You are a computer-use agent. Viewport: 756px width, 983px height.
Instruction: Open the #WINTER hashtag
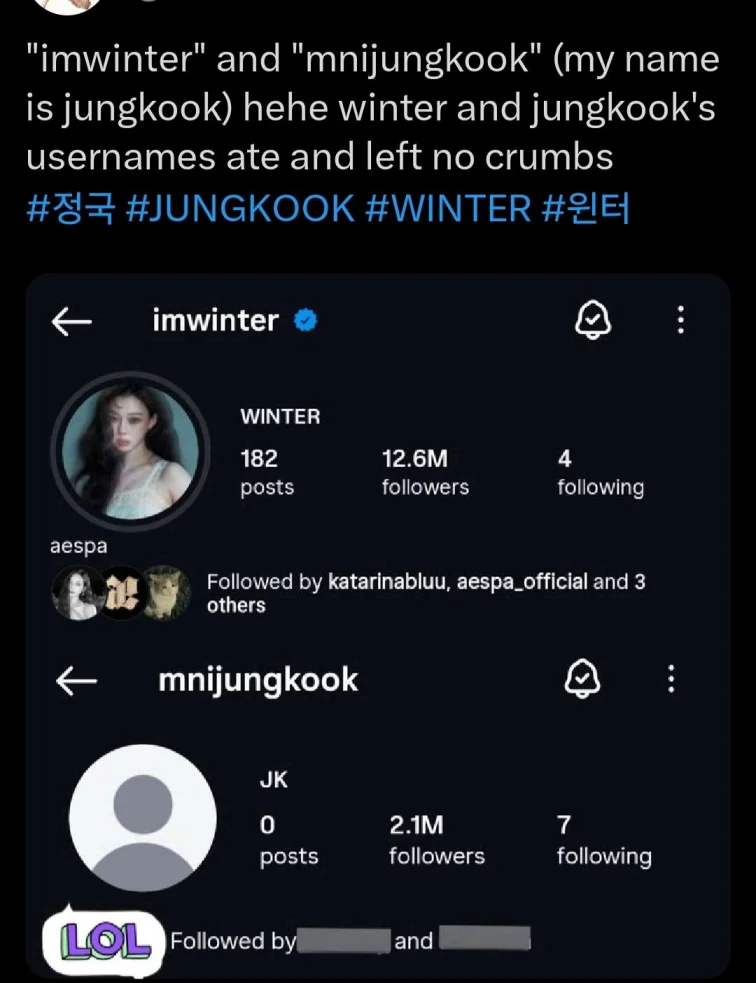tap(449, 209)
